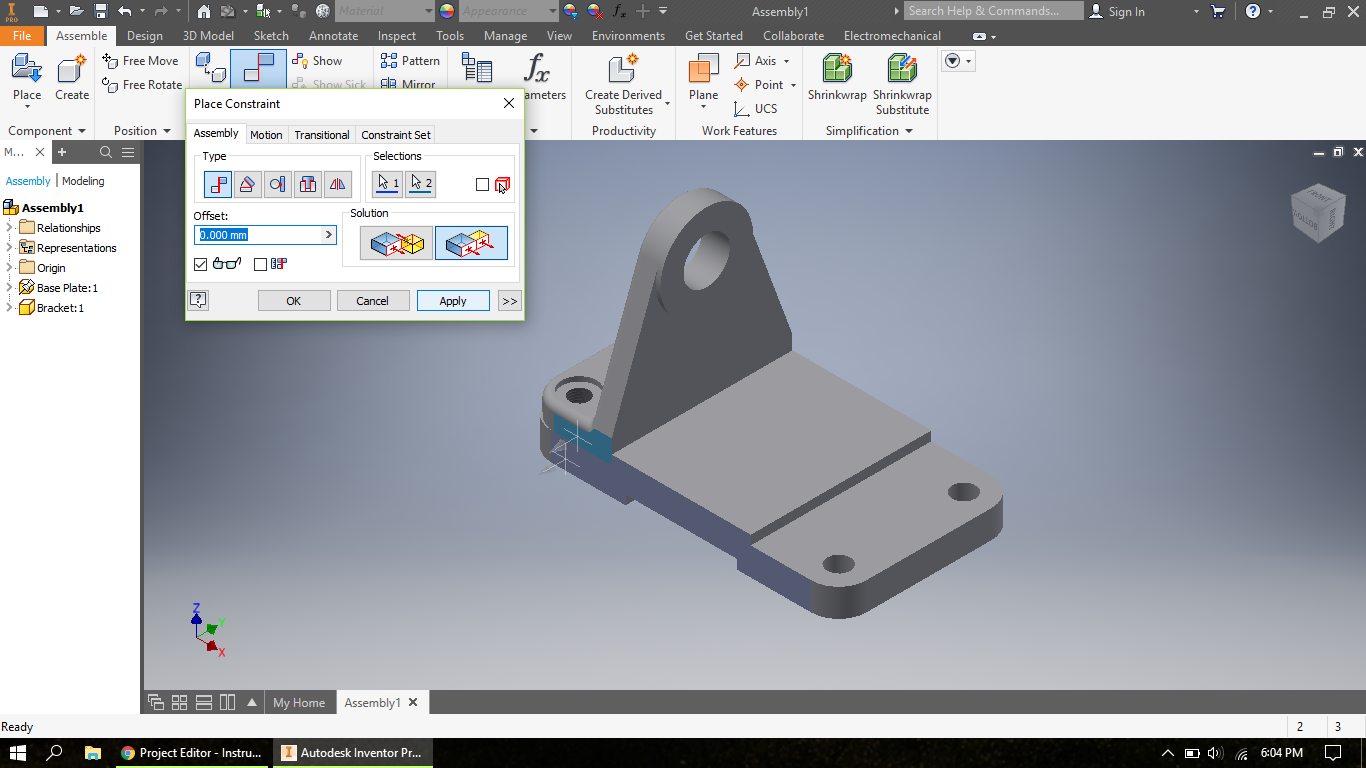Screen dimensions: 1366x768
Task: Expand the Origin folder in browser tree
Action: click(x=8, y=267)
